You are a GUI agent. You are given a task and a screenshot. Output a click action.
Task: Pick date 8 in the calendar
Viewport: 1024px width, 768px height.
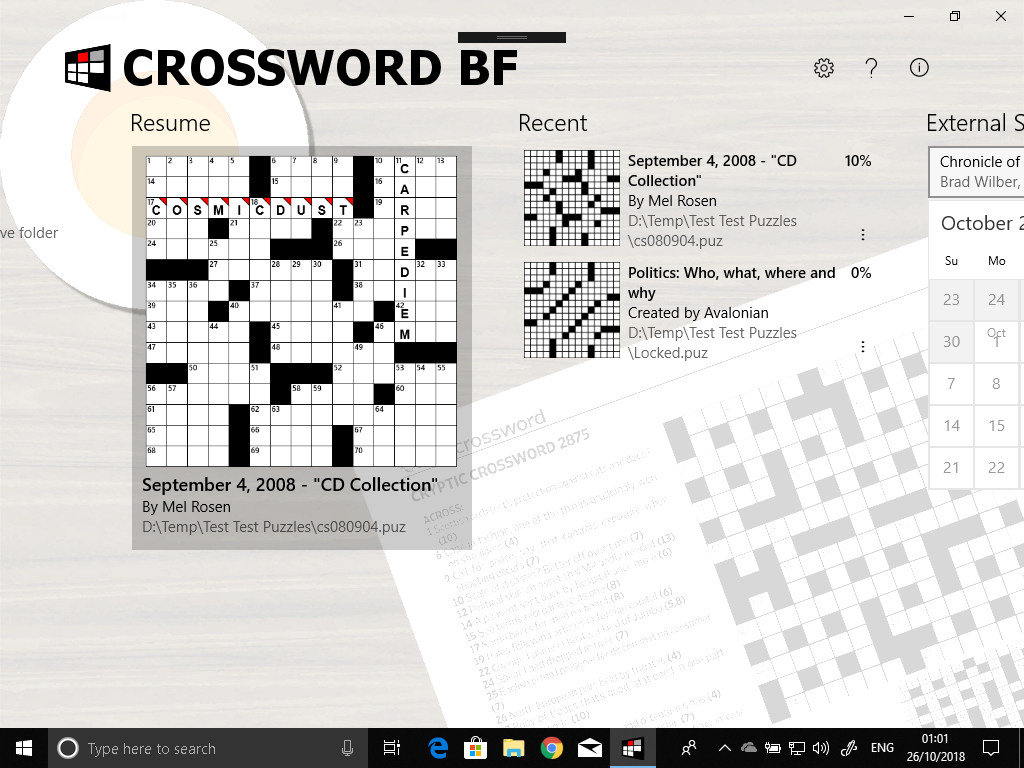click(x=996, y=383)
